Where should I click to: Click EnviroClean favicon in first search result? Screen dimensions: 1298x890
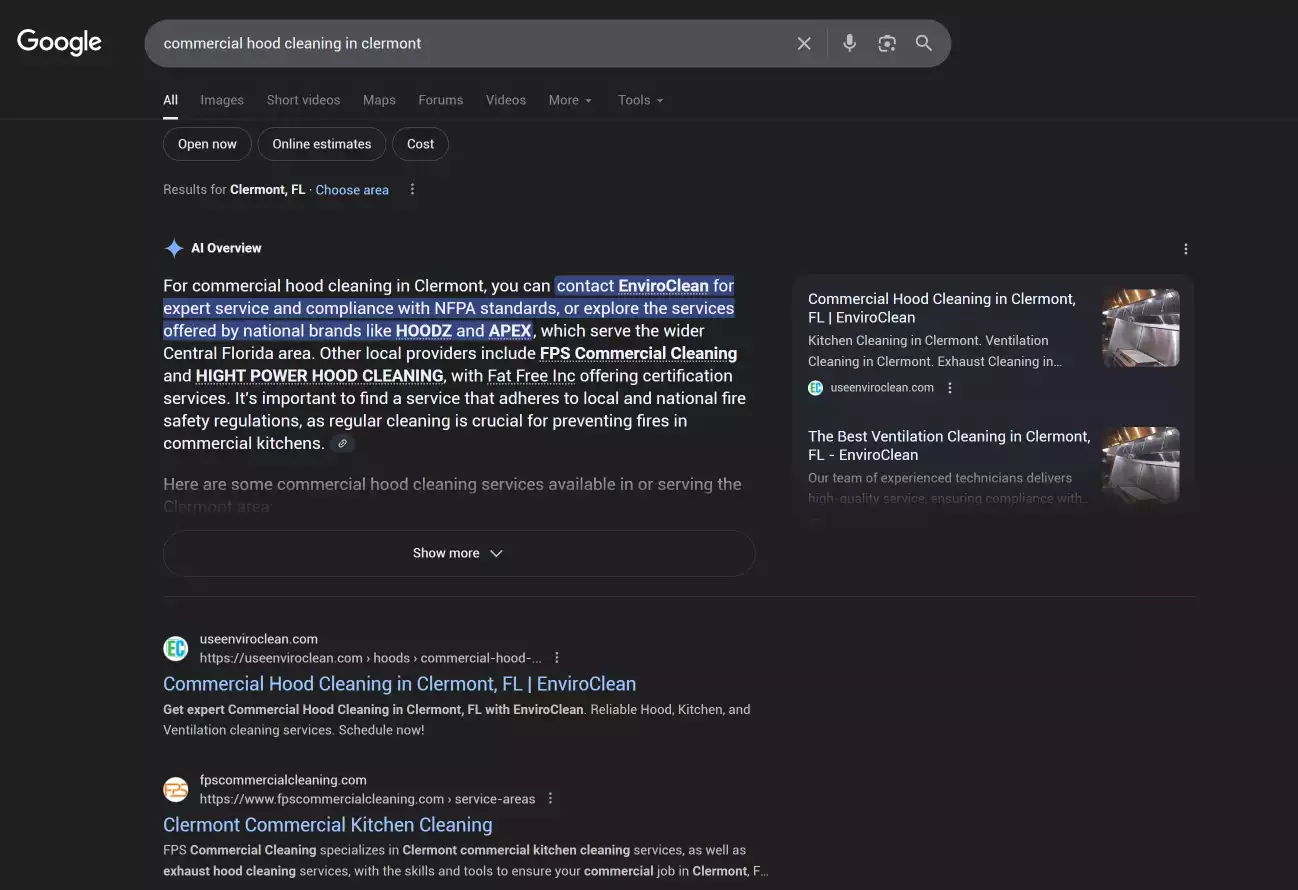coord(176,649)
